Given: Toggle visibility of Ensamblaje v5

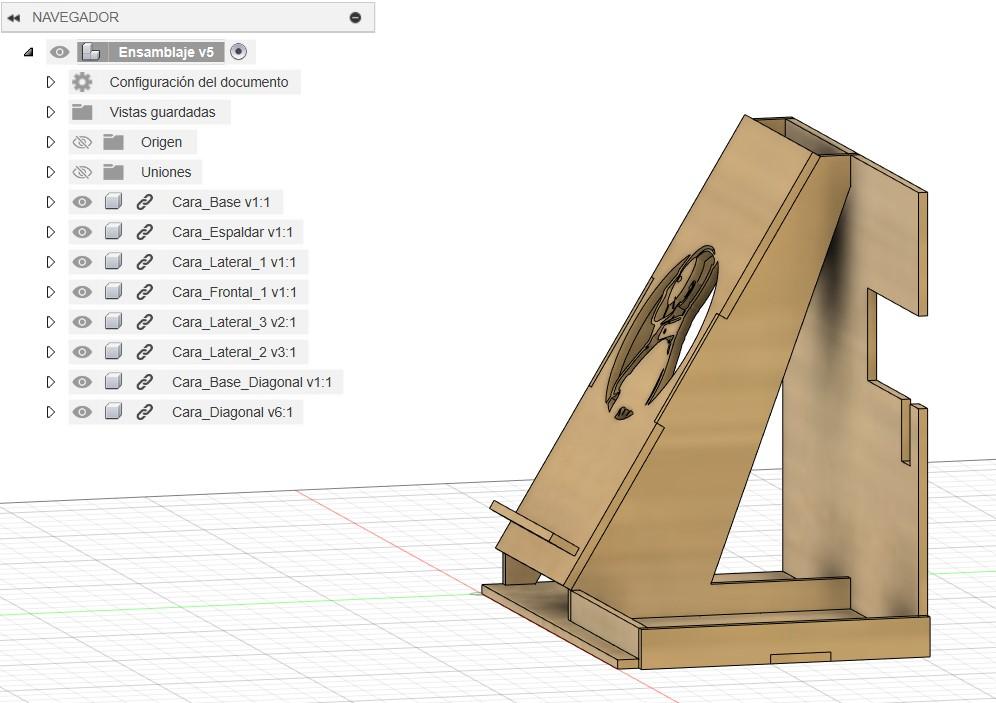Looking at the screenshot, I should tap(60, 52).
